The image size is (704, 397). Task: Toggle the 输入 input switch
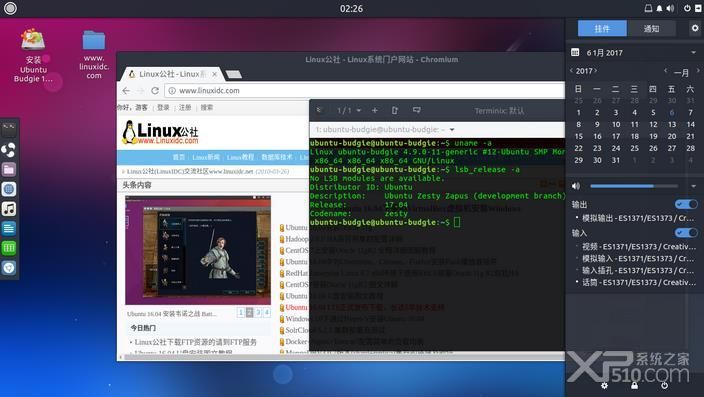pyautogui.click(x=686, y=233)
